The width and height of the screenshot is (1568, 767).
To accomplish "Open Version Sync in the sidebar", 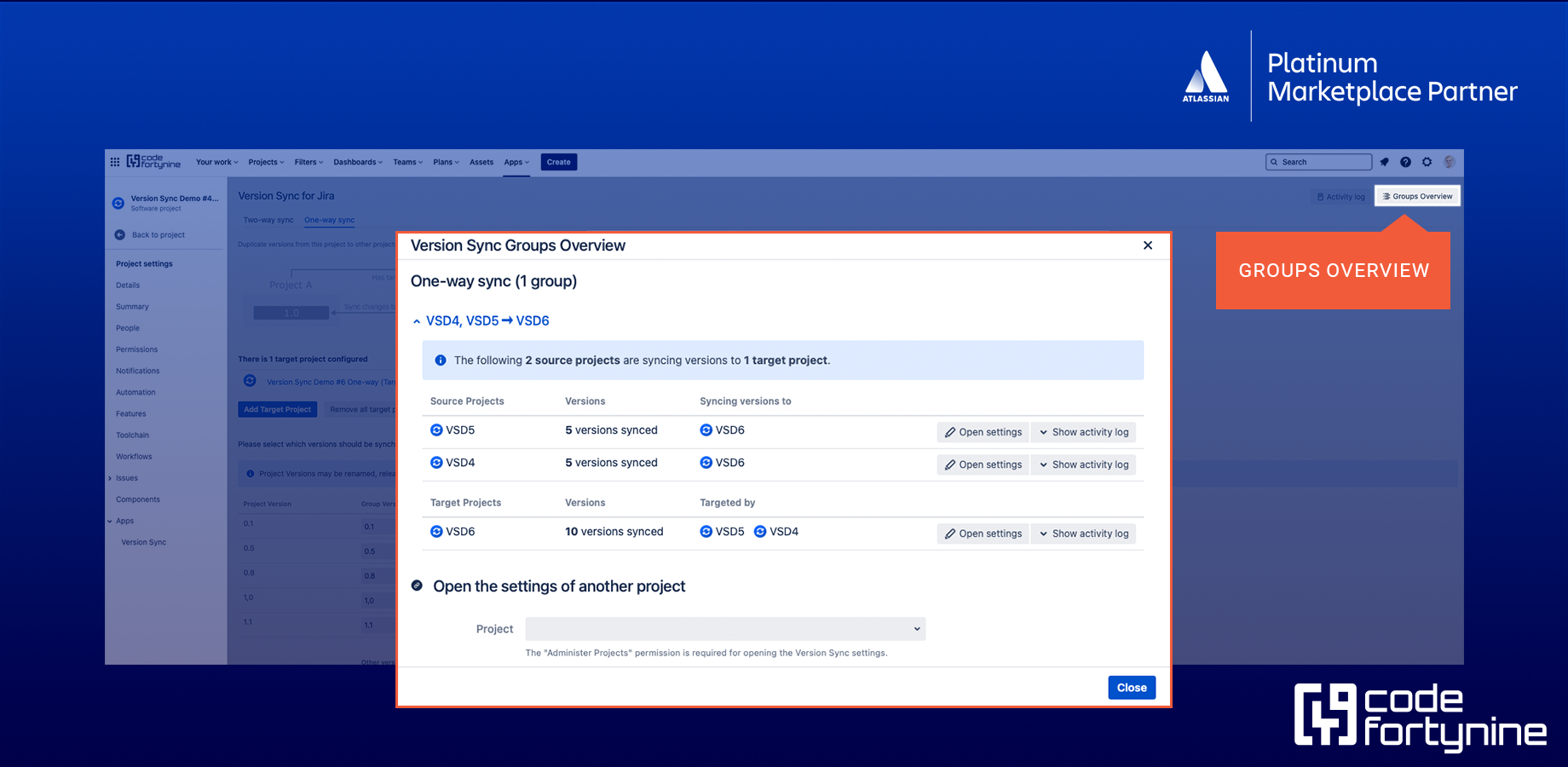I will (x=143, y=542).
